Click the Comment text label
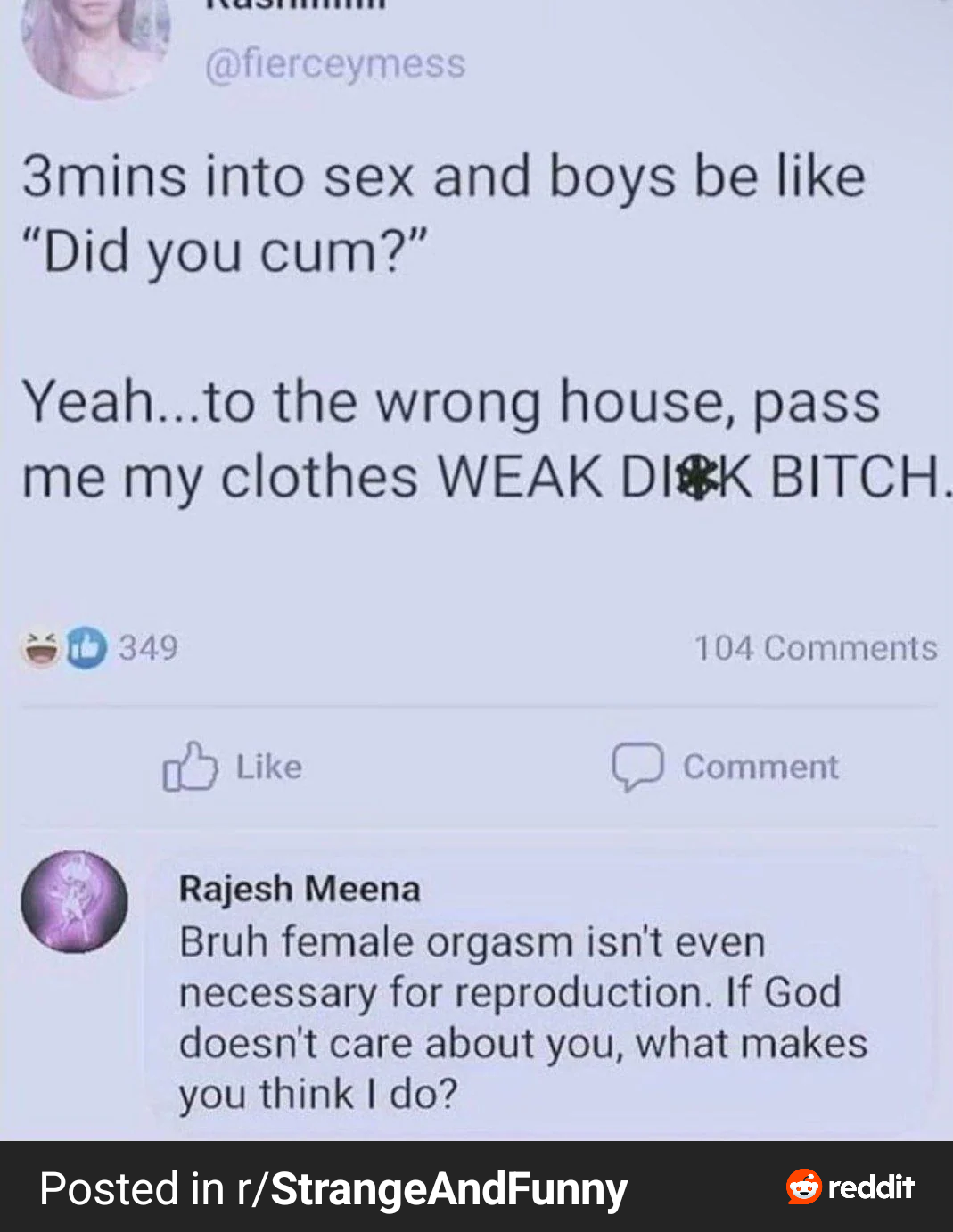The image size is (953, 1232). tap(760, 768)
